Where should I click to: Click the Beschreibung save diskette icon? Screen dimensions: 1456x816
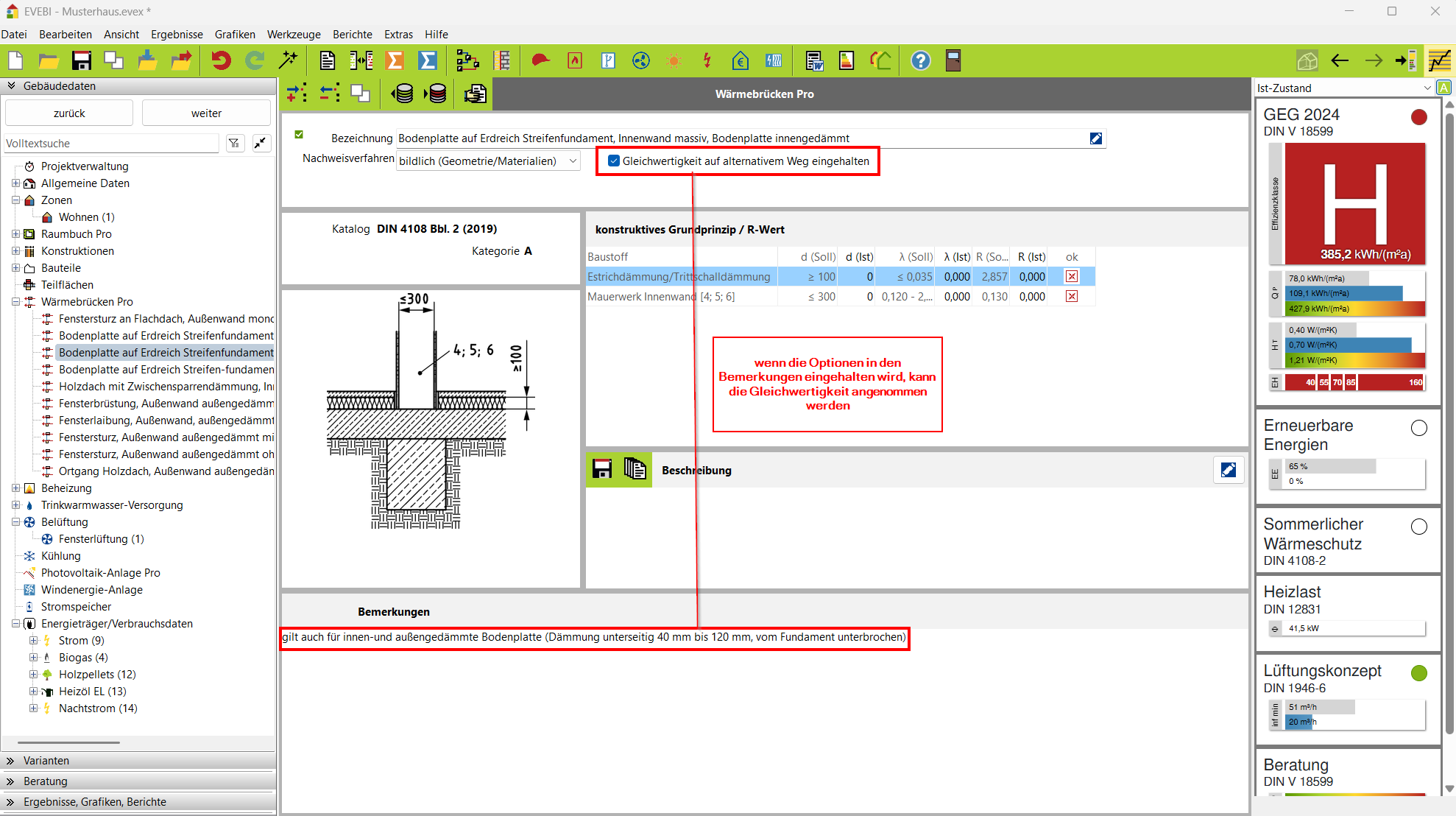click(602, 469)
